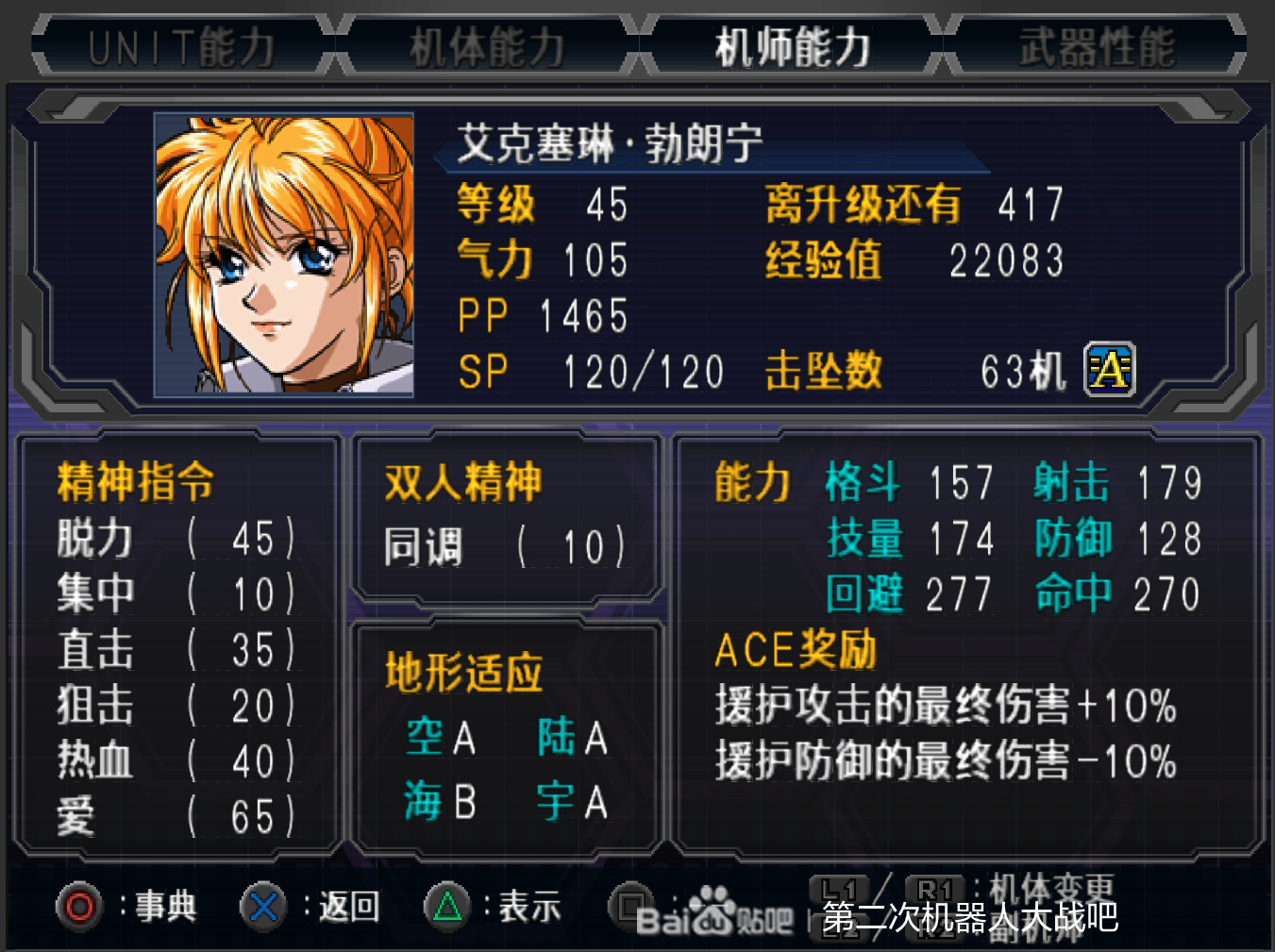The height and width of the screenshot is (952, 1275).
Task: Click the orange-haired pilot portrait
Action: tap(284, 255)
